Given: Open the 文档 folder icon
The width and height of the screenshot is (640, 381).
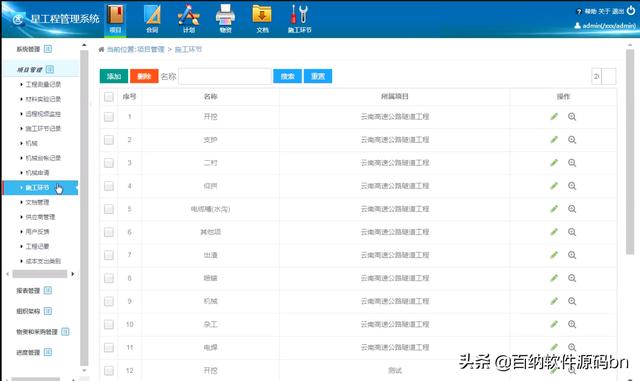Looking at the screenshot, I should pos(262,18).
